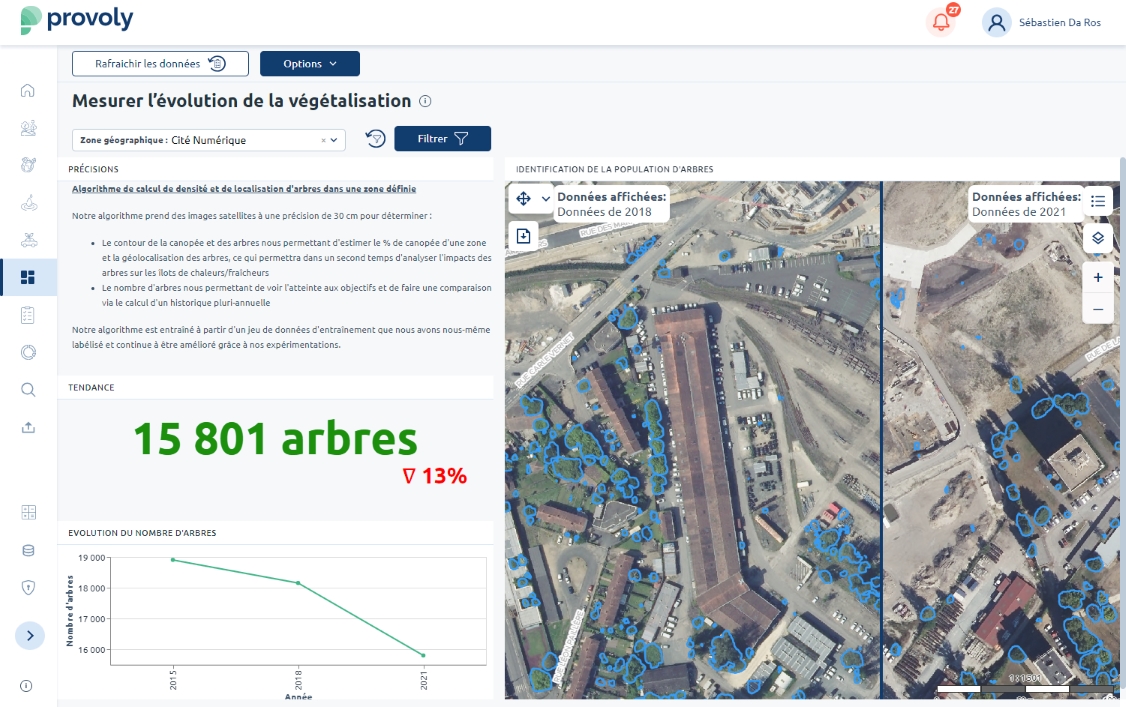The image size is (1126, 707).
Task: Click Rafraichir les données button
Action: tap(160, 64)
